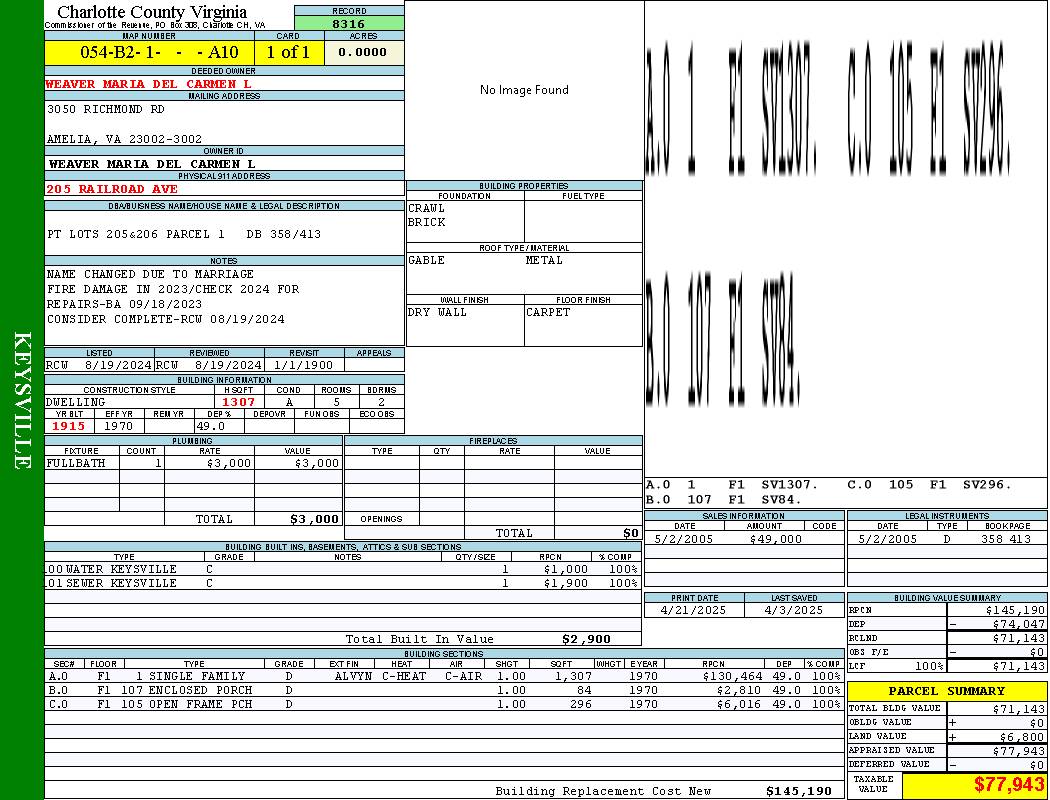Select the ENCLOSED PORCH section row
Viewport: 1050px width, 800px height.
[x=445, y=690]
